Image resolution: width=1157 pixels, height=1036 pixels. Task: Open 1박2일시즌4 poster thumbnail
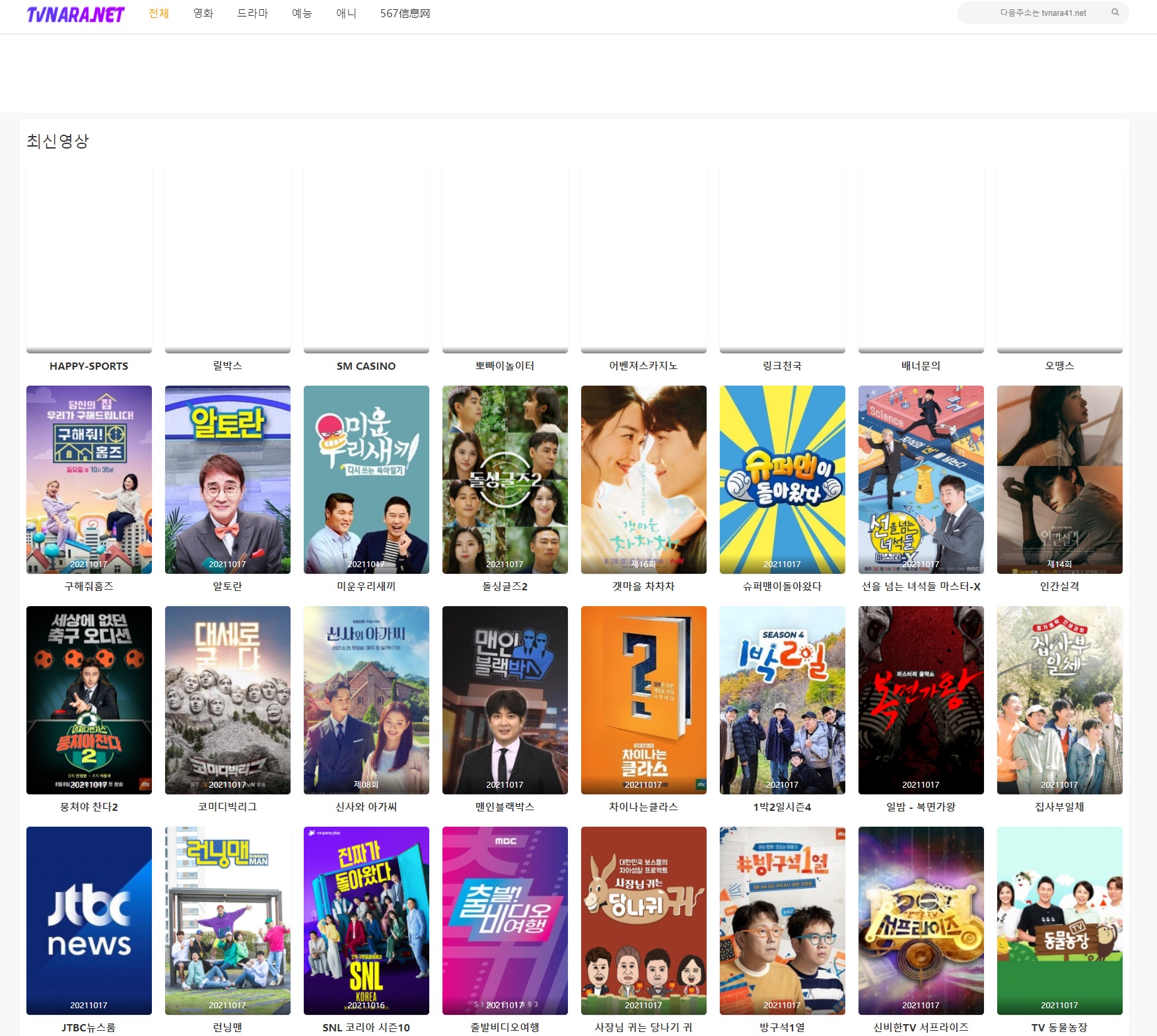click(783, 700)
